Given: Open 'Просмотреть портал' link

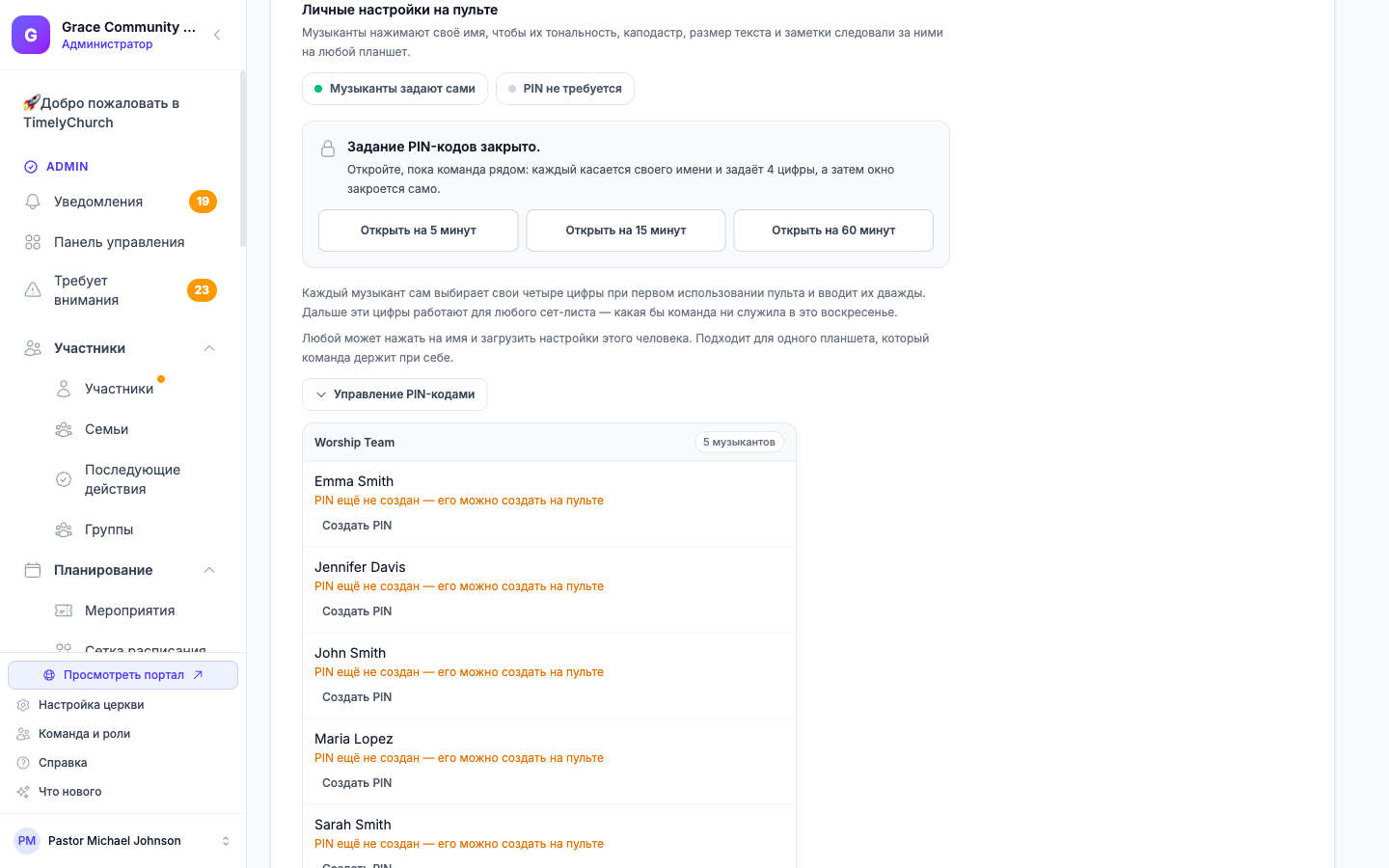Looking at the screenshot, I should pyautogui.click(x=123, y=675).
